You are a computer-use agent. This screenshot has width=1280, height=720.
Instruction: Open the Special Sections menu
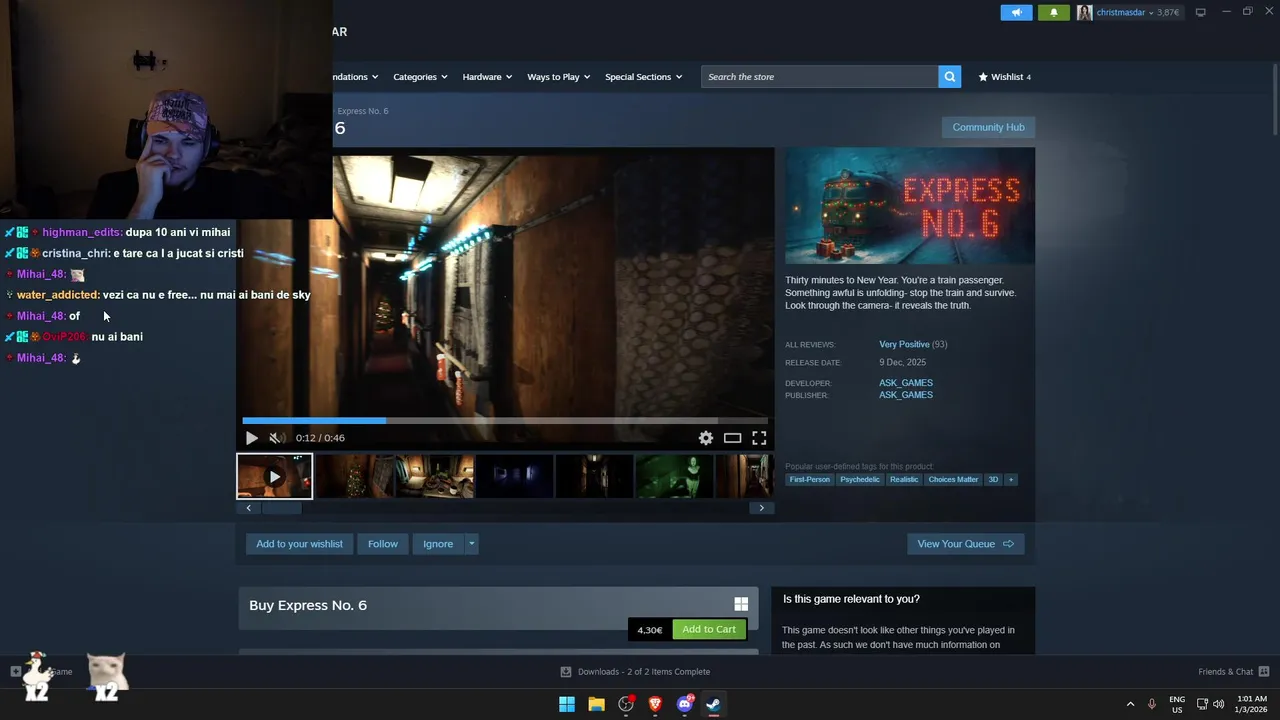point(643,77)
